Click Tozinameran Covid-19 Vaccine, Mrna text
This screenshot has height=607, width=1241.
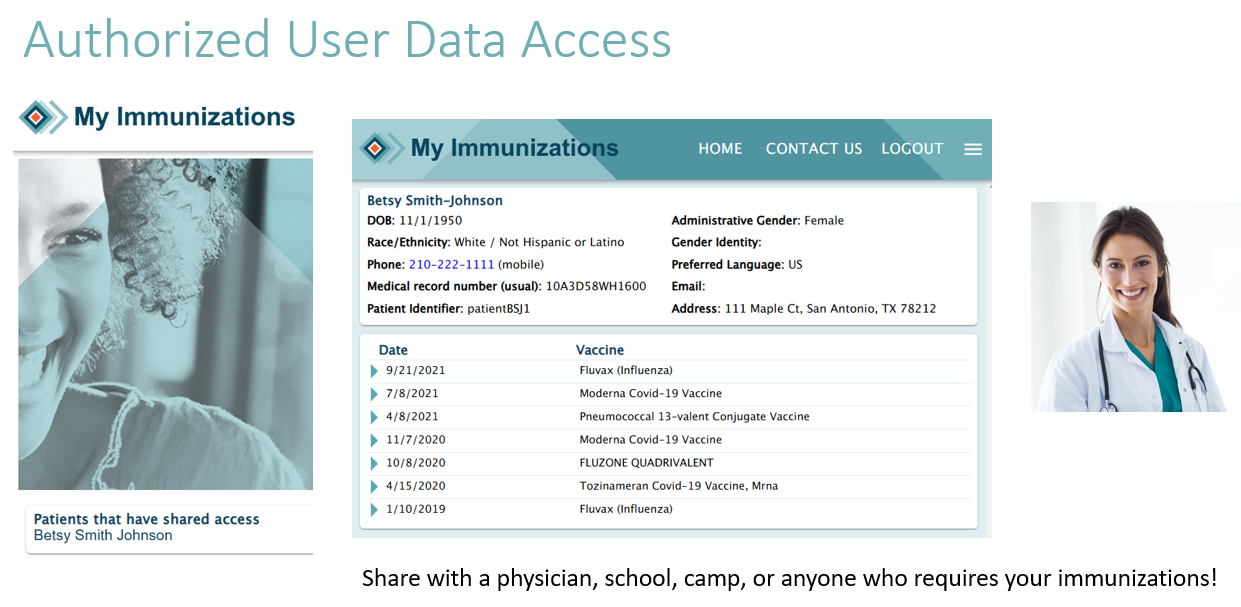tap(678, 486)
